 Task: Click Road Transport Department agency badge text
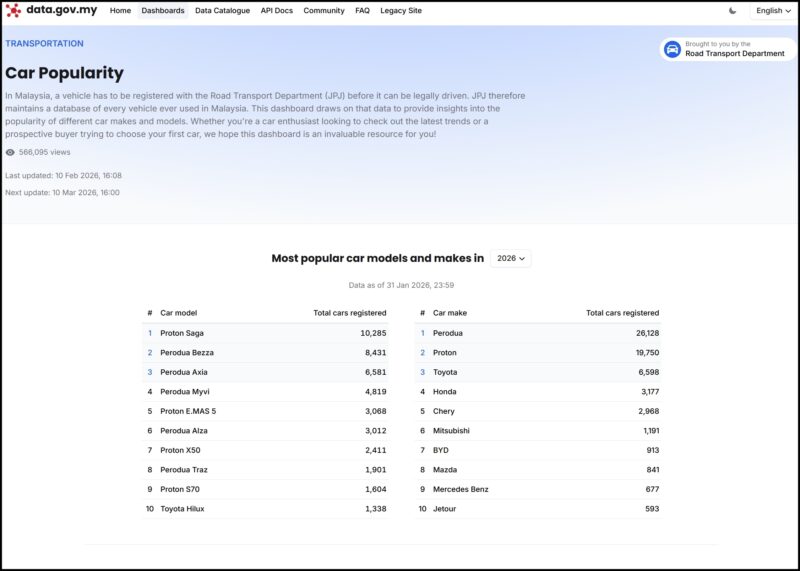coord(735,54)
